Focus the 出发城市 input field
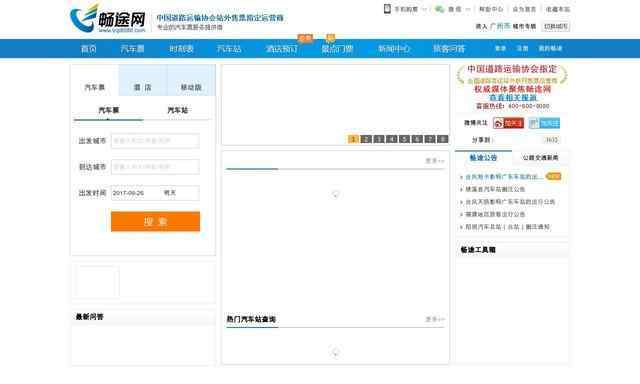The image size is (640, 384). [155, 141]
